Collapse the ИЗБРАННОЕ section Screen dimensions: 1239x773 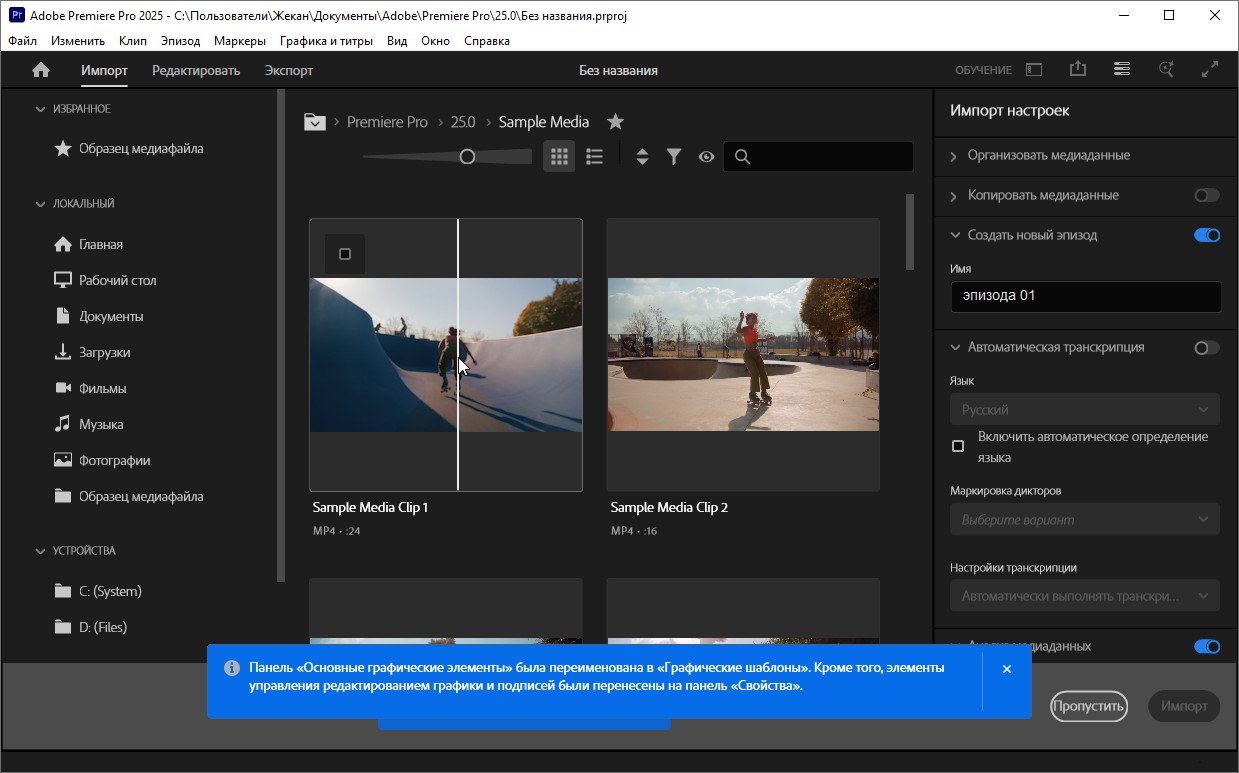click(x=40, y=108)
